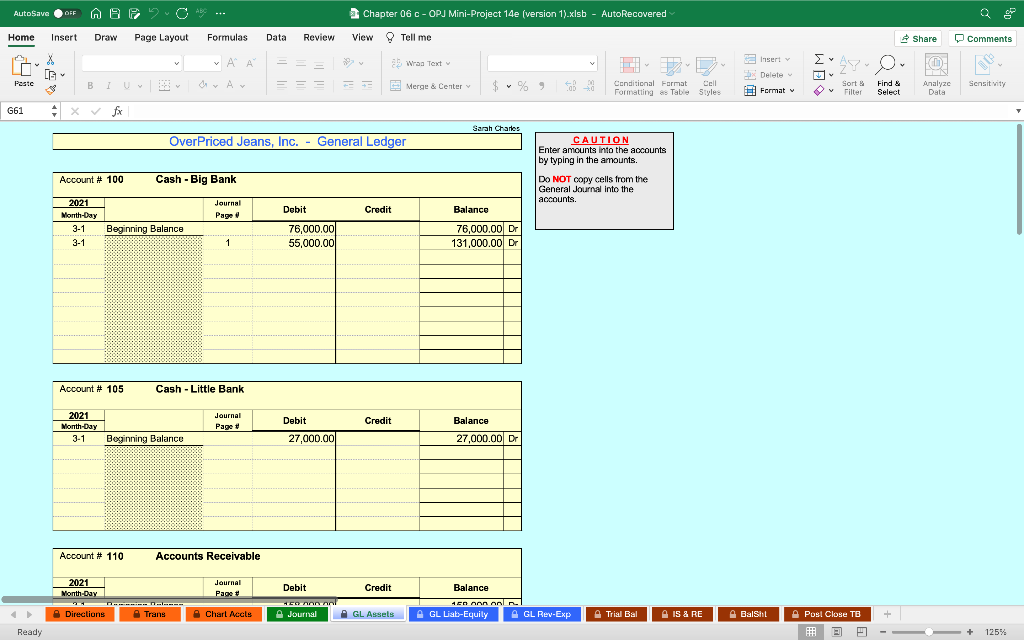The image size is (1024, 640).
Task: Open the Formulas ribbon tab
Action: coord(227,37)
